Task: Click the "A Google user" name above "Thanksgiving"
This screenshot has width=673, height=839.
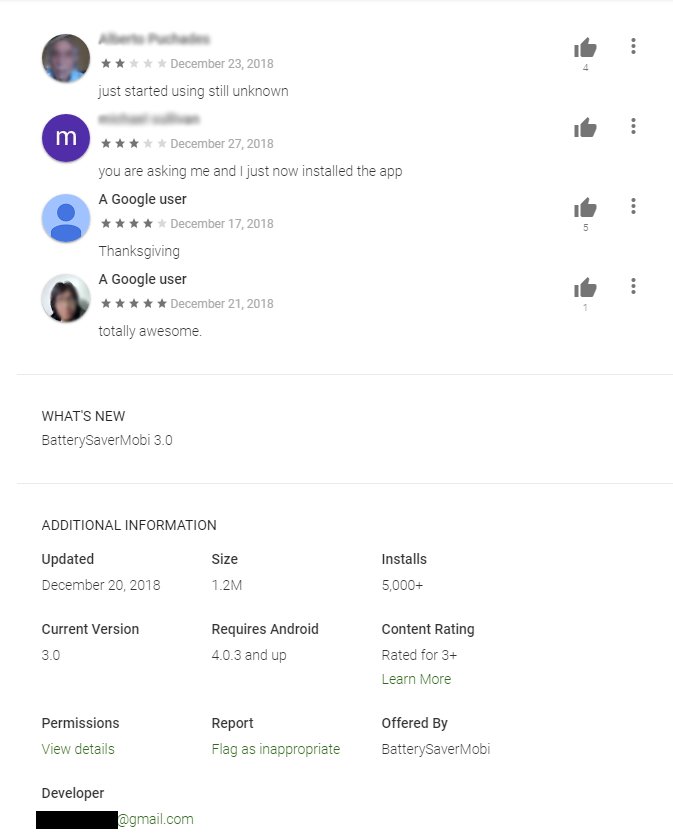Action: [142, 199]
